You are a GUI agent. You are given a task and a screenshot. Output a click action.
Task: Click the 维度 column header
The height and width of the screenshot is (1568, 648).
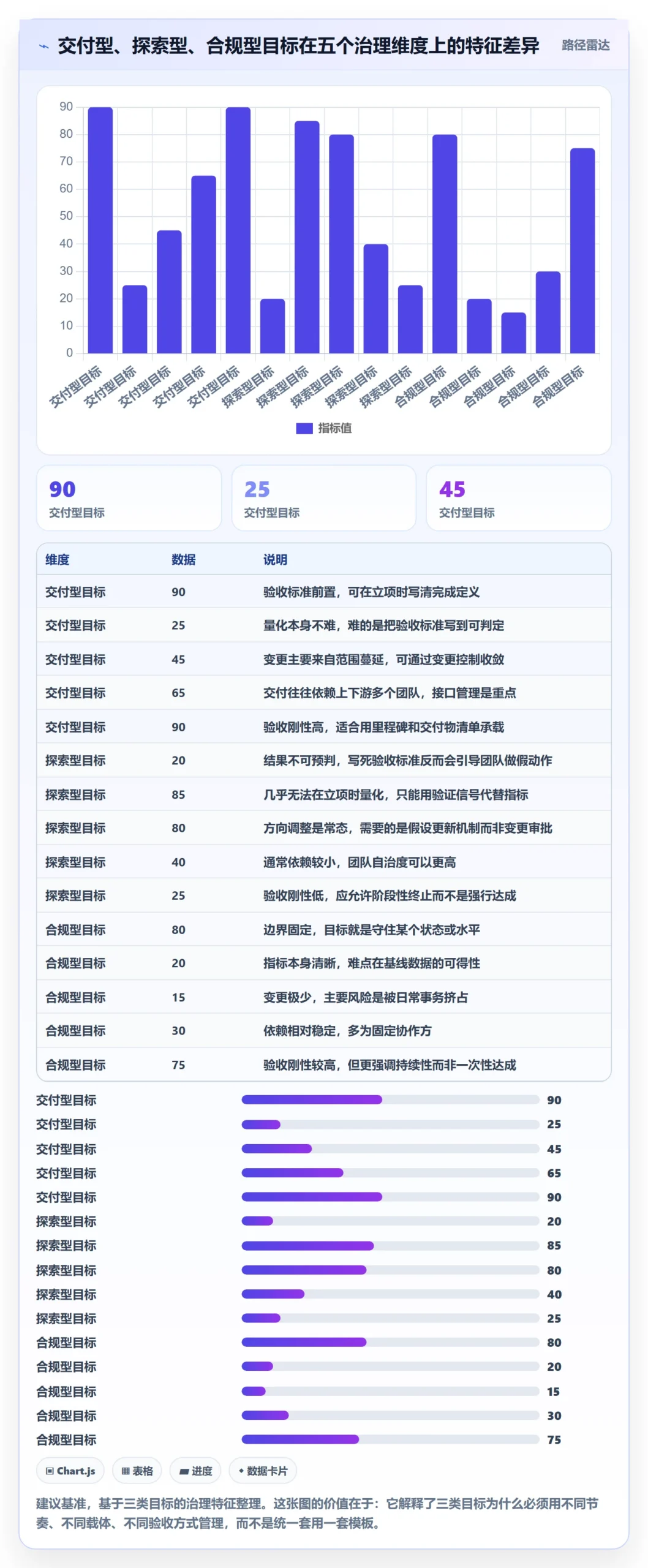(x=57, y=559)
